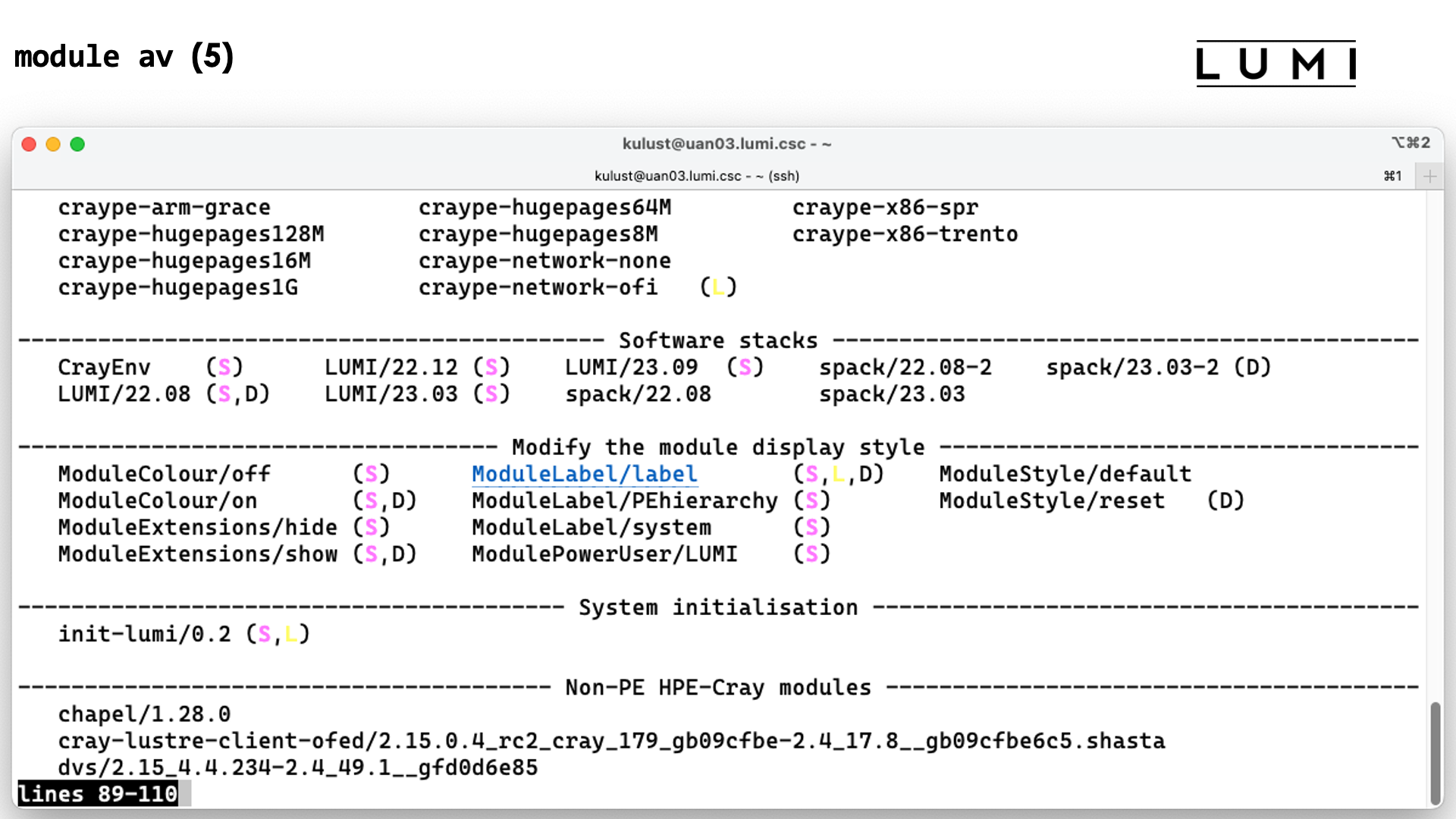Click the crayпе-arm-grace module entry
The width and height of the screenshot is (1456, 819).
(164, 207)
